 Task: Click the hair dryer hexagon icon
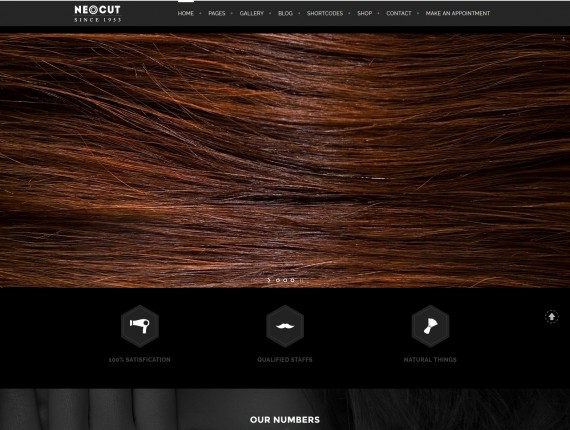(x=140, y=326)
